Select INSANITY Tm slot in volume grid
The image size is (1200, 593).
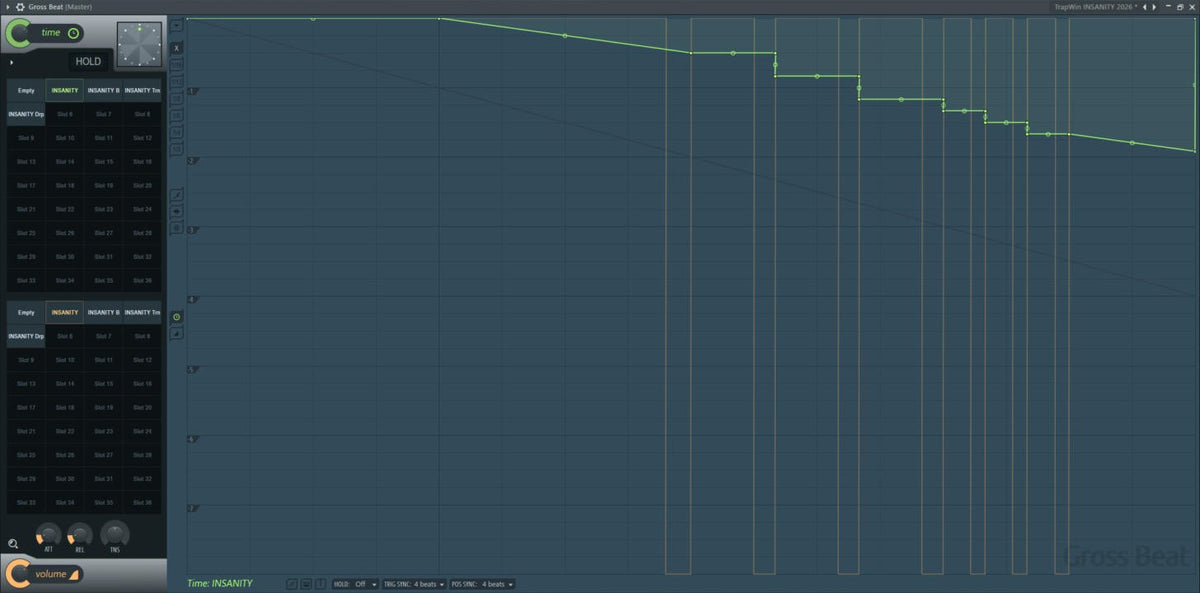(x=142, y=313)
